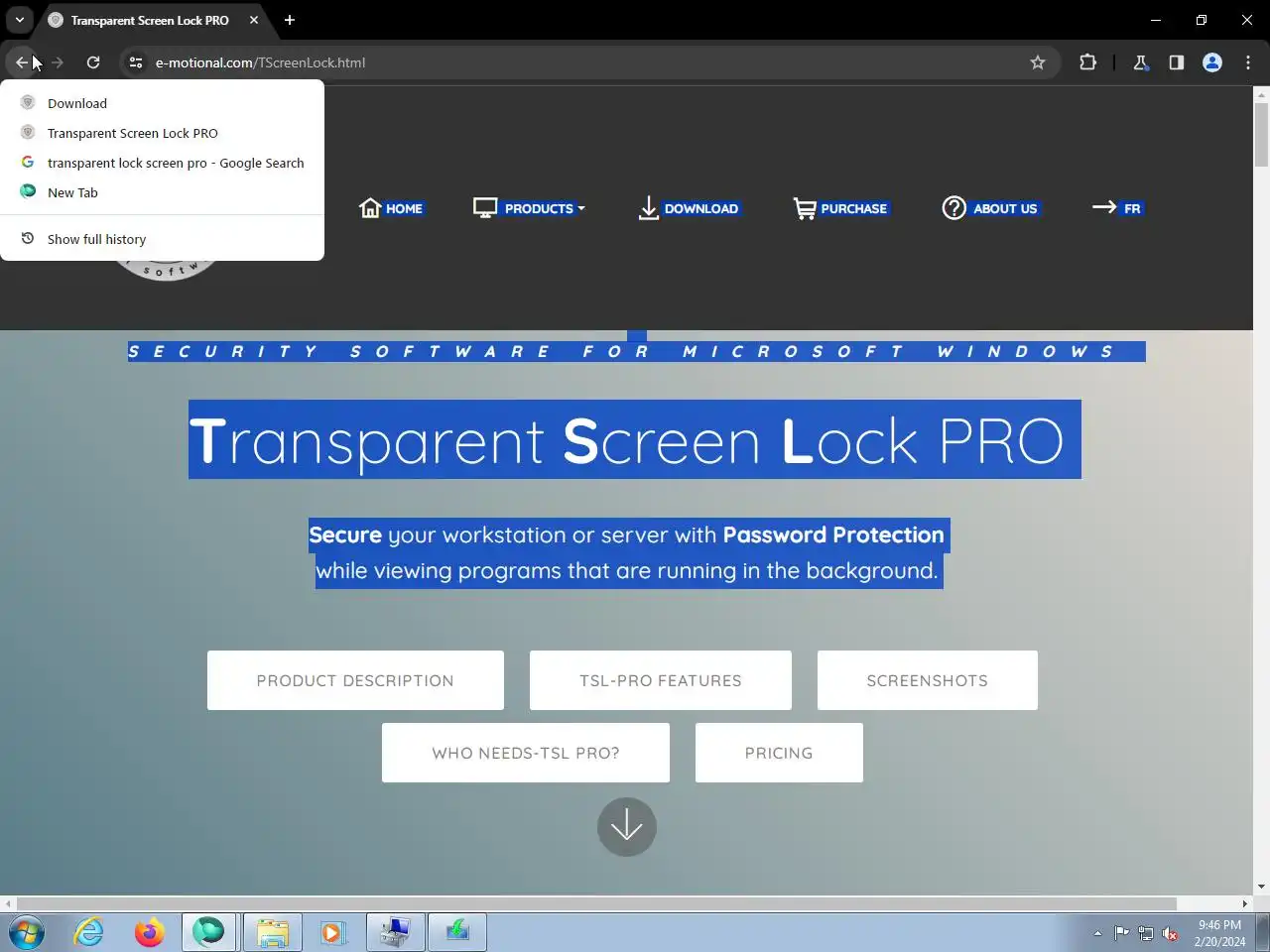The image size is (1270, 952).
Task: Click the WHO NEEDS-TSL PRO? button
Action: [526, 753]
